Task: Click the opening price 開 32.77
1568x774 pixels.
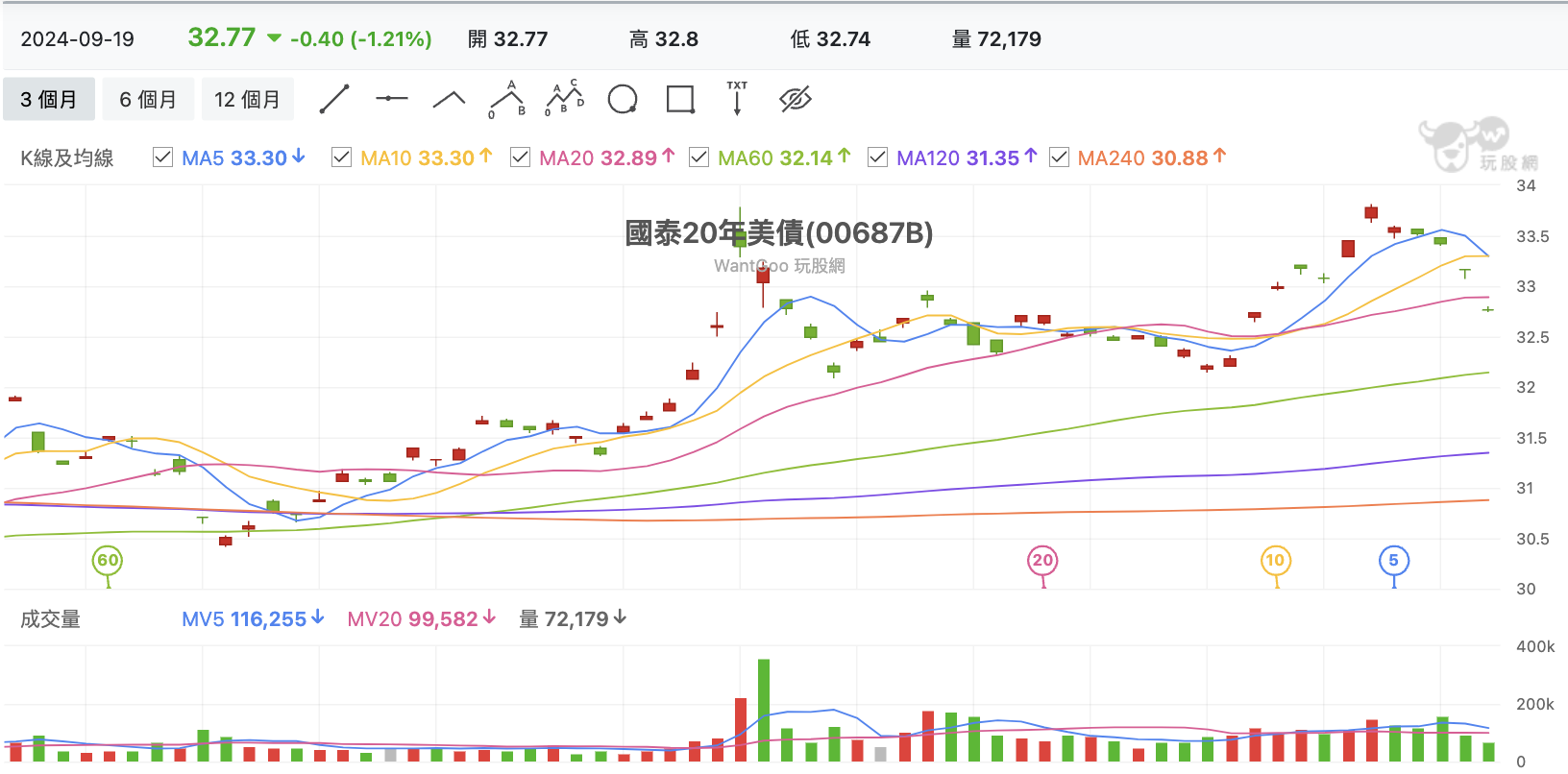Action: (507, 39)
